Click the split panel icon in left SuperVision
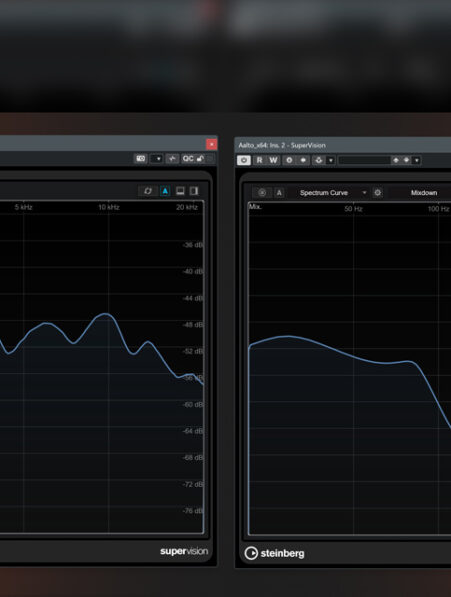 (x=194, y=191)
